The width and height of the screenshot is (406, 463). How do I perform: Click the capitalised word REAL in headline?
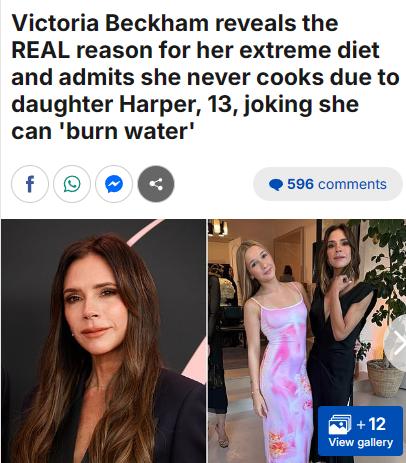point(41,50)
